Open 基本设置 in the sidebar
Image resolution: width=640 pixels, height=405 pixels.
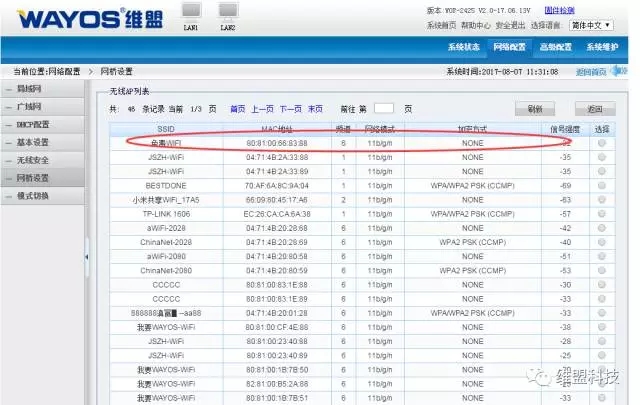42,142
